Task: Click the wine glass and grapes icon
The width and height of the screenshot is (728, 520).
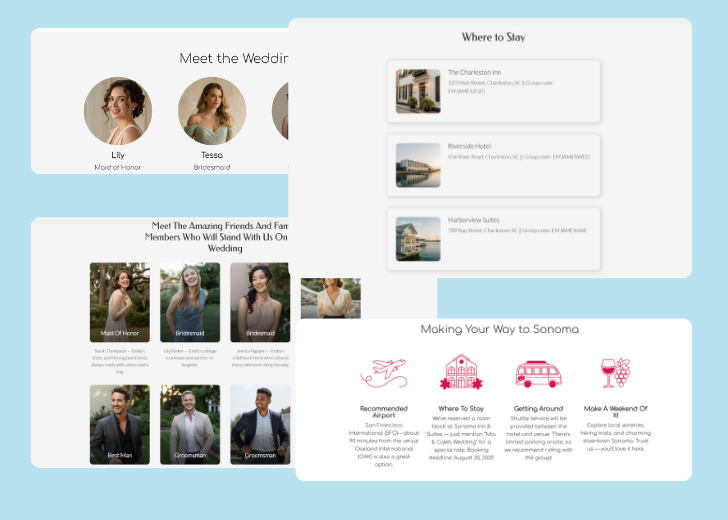Action: coord(616,372)
